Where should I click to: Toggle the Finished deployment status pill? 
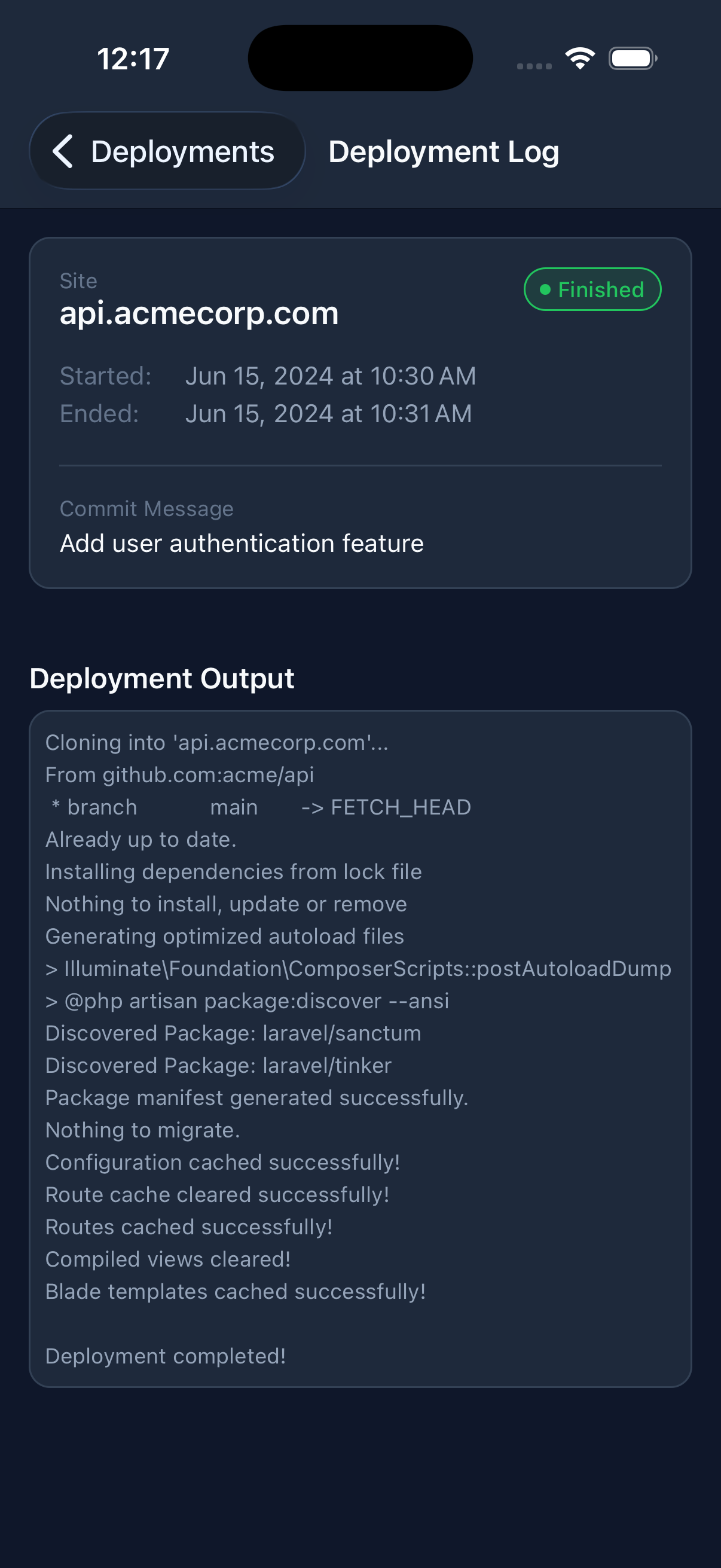[591, 288]
